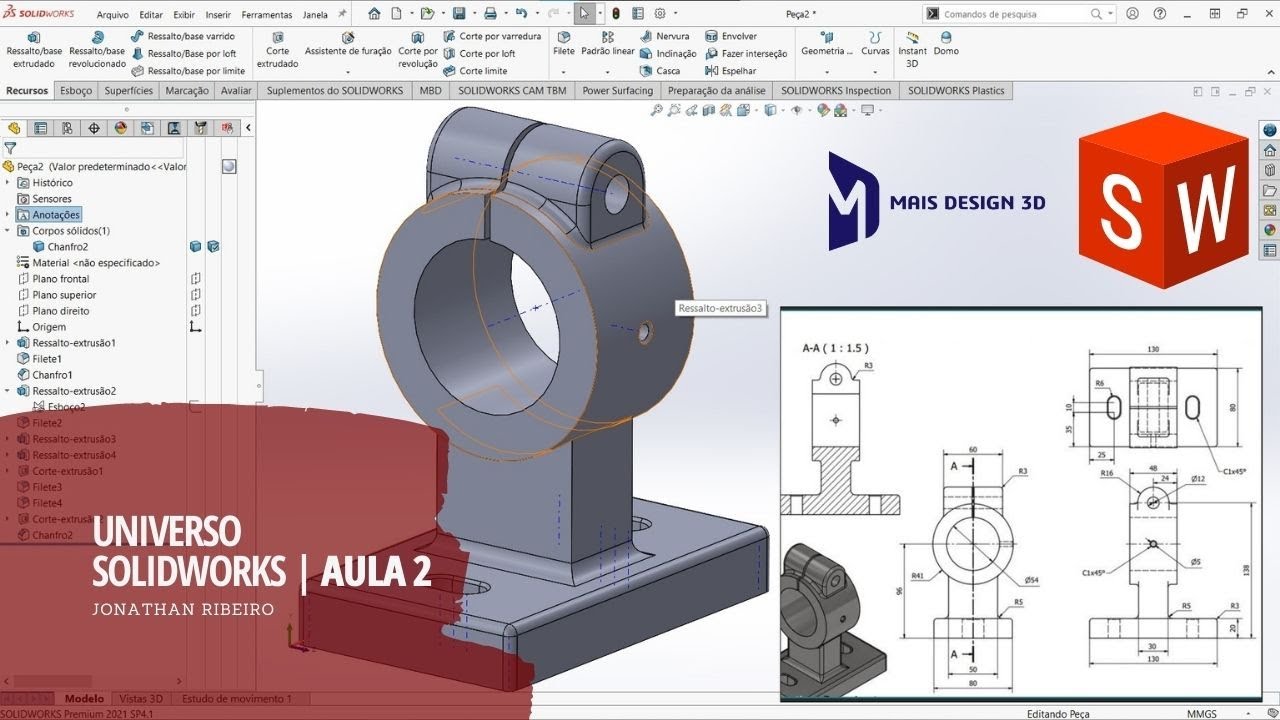Choose Ressalto/base varrido
This screenshot has width=1280, height=720.
click(x=183, y=36)
